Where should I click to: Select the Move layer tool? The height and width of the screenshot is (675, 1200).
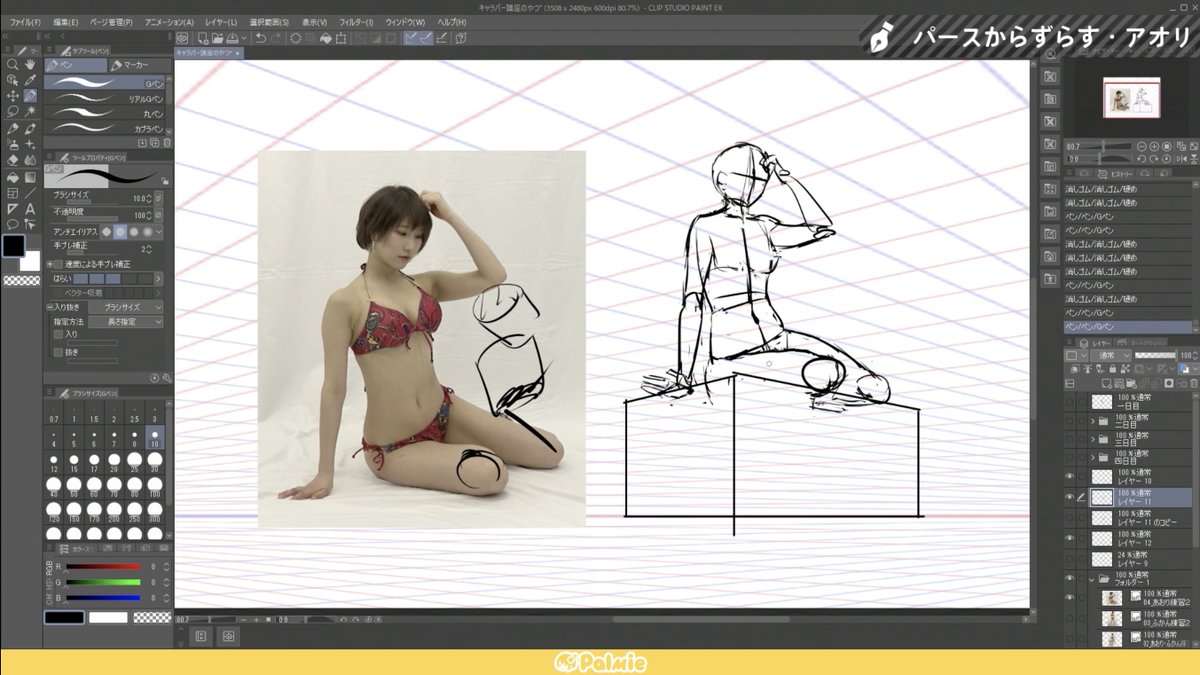pyautogui.click(x=12, y=96)
